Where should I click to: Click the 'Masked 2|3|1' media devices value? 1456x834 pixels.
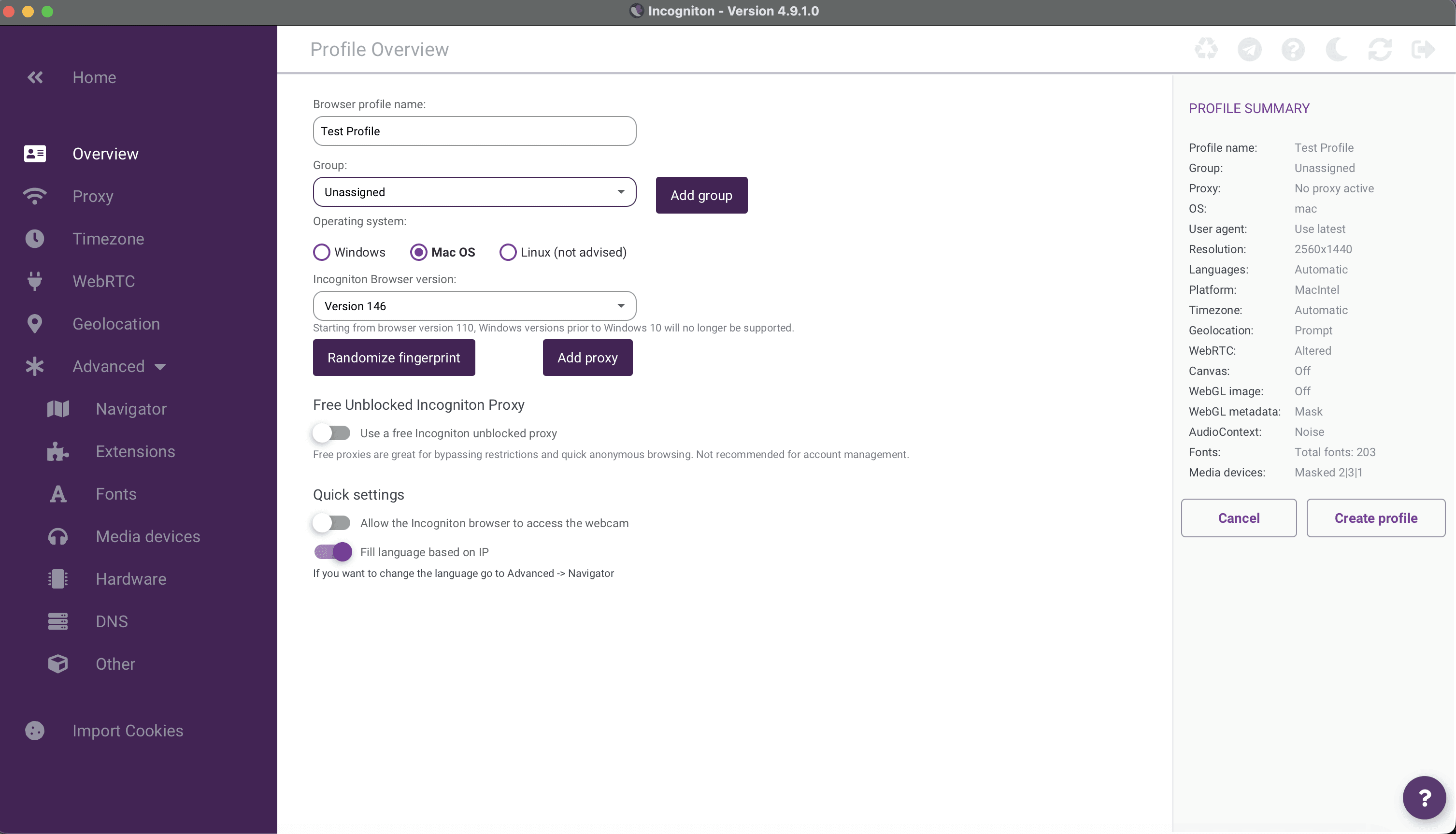tap(1328, 473)
